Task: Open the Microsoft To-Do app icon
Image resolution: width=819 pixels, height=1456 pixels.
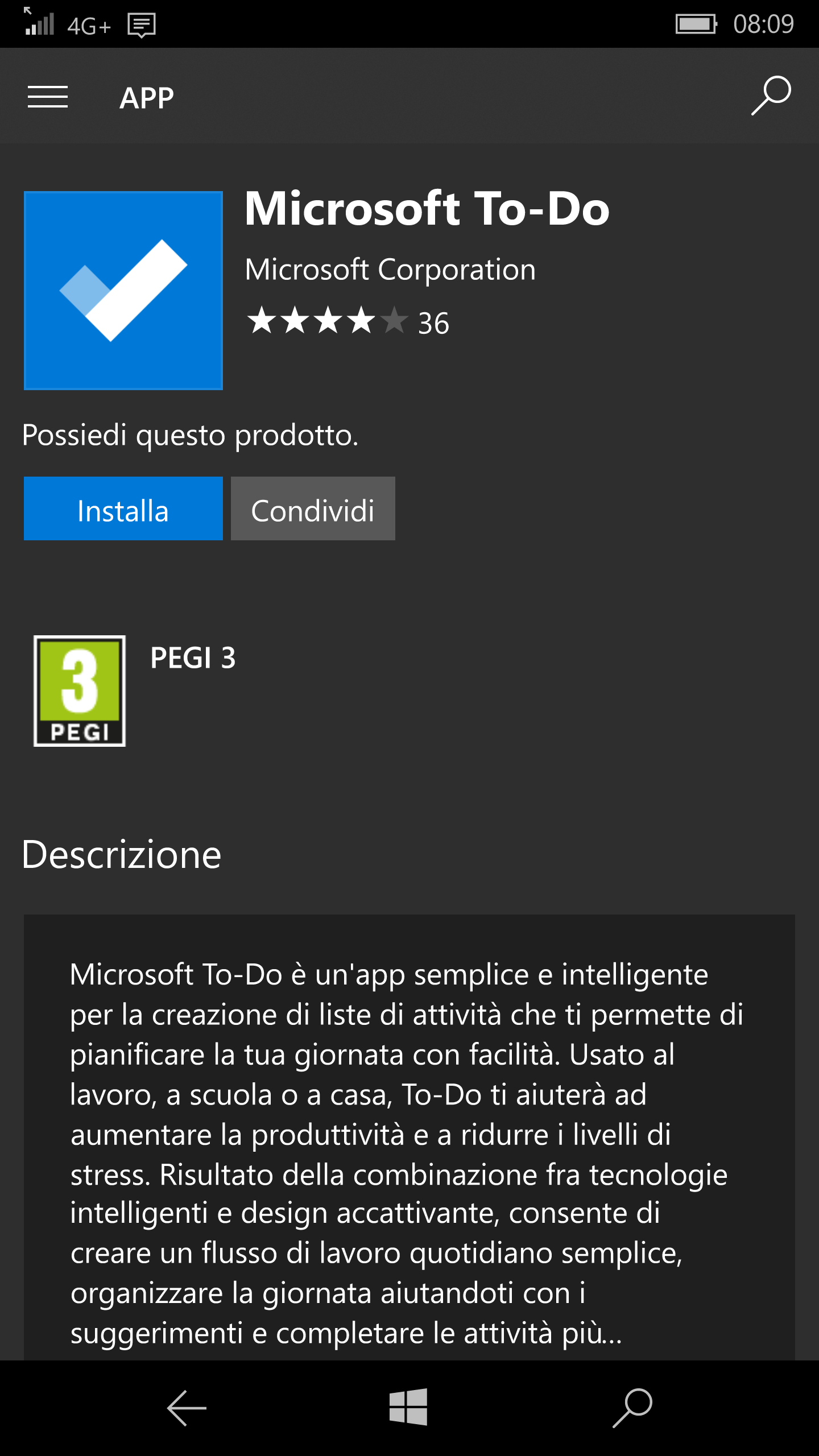Action: [x=123, y=291]
